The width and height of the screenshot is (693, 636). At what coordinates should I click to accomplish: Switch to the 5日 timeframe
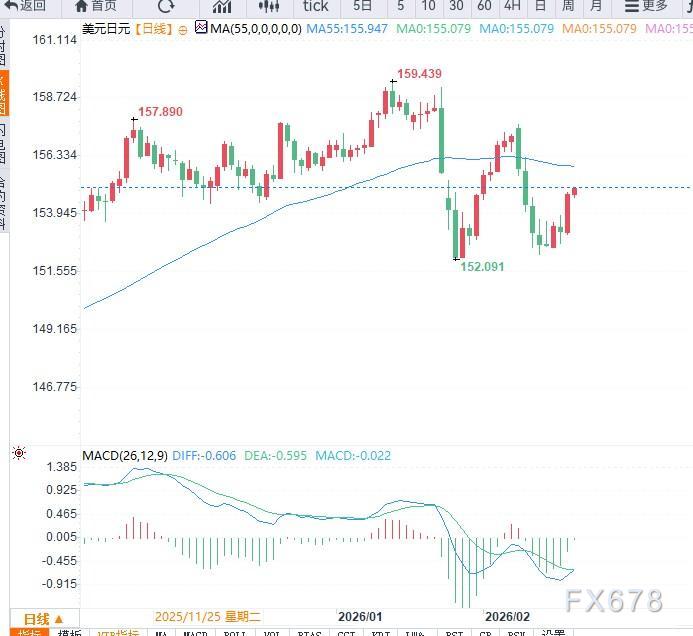click(363, 6)
